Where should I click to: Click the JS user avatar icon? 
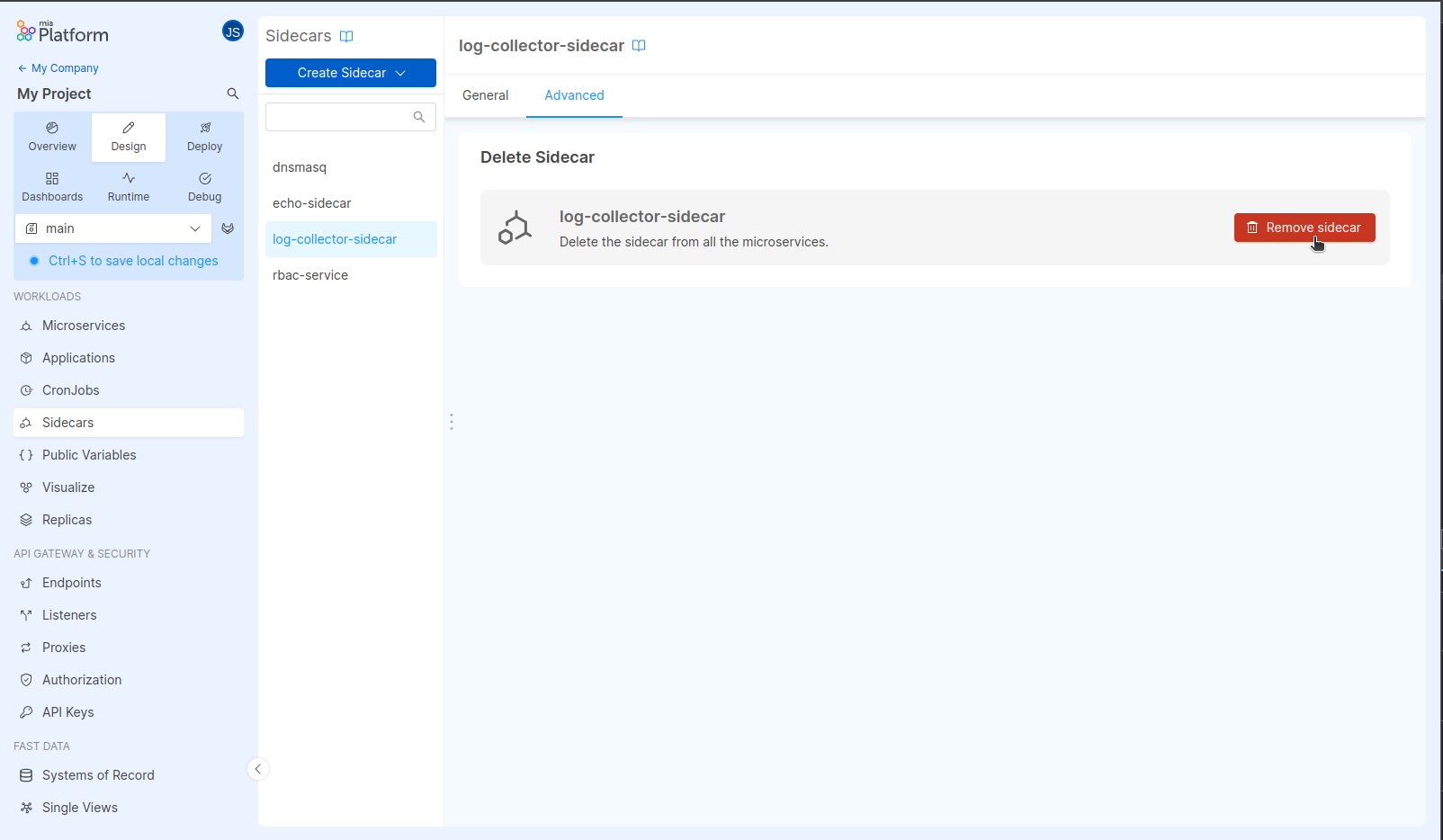tap(232, 31)
